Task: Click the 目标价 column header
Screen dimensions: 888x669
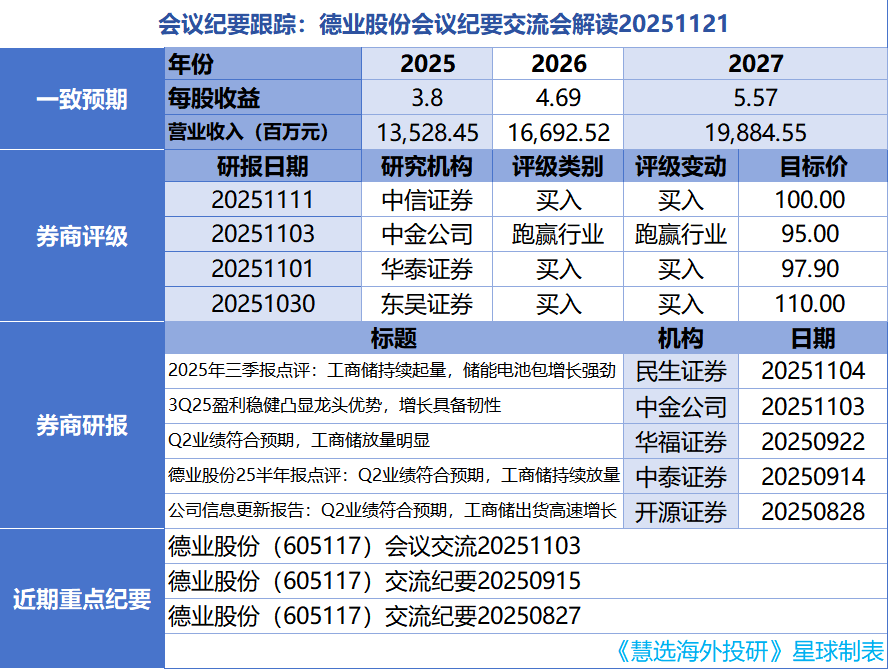Action: (x=813, y=167)
